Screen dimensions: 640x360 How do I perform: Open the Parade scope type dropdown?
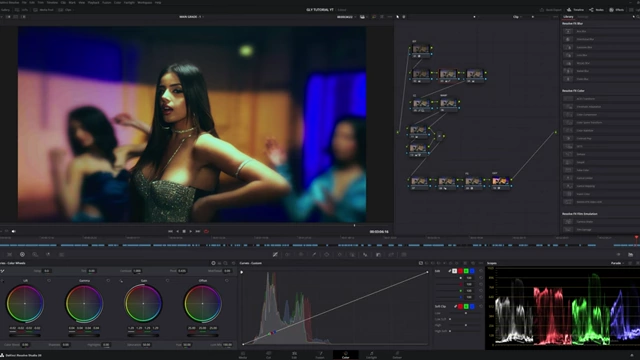617,263
